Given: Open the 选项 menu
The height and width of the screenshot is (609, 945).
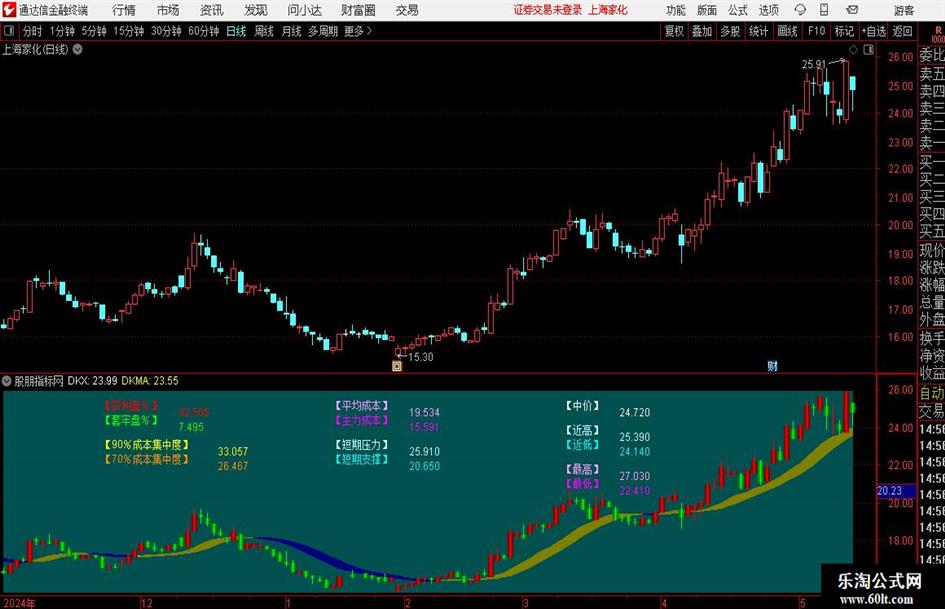Looking at the screenshot, I should [768, 10].
